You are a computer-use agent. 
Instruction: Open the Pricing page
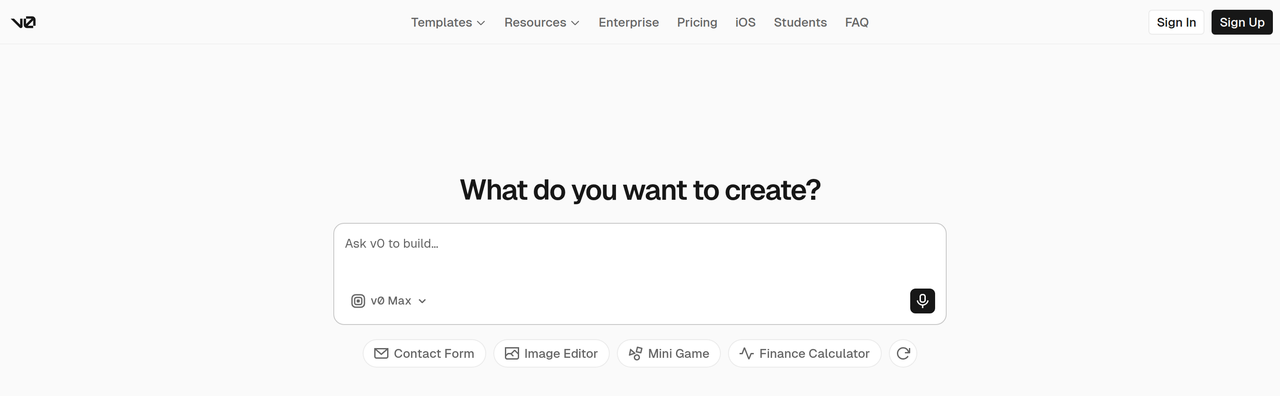(697, 22)
